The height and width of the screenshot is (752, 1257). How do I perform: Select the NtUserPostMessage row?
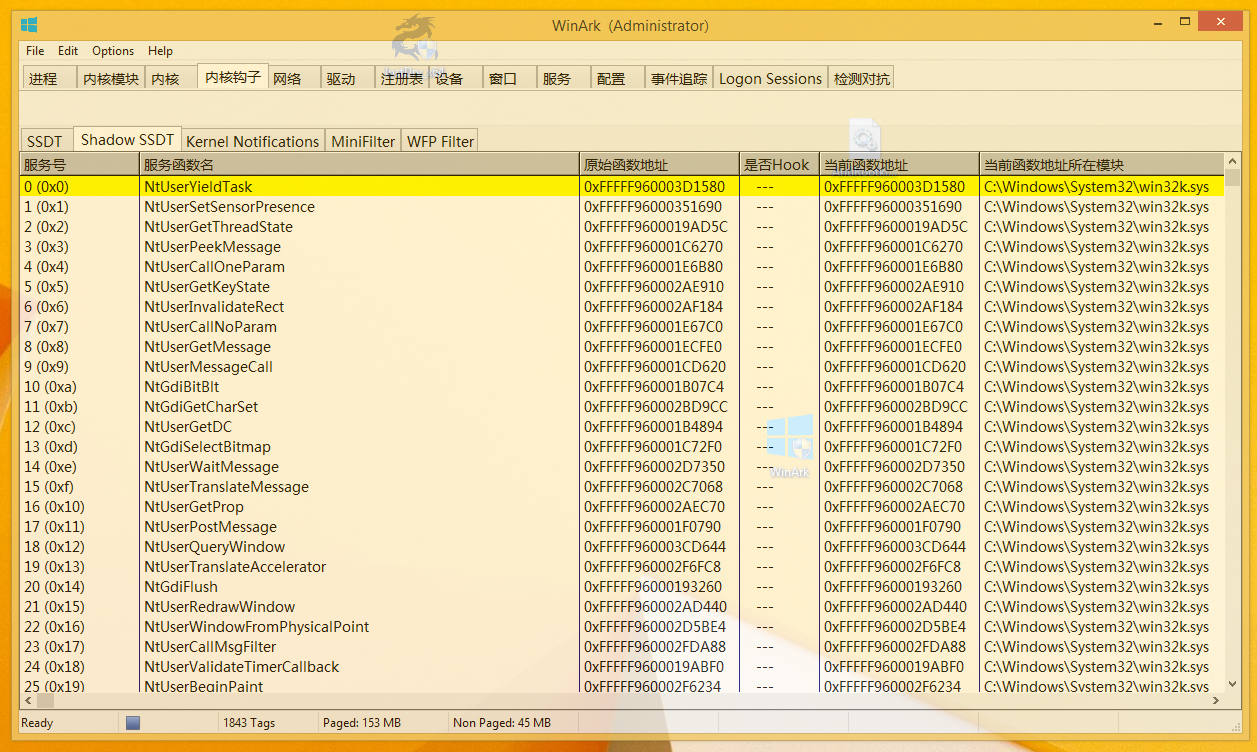click(x=622, y=526)
